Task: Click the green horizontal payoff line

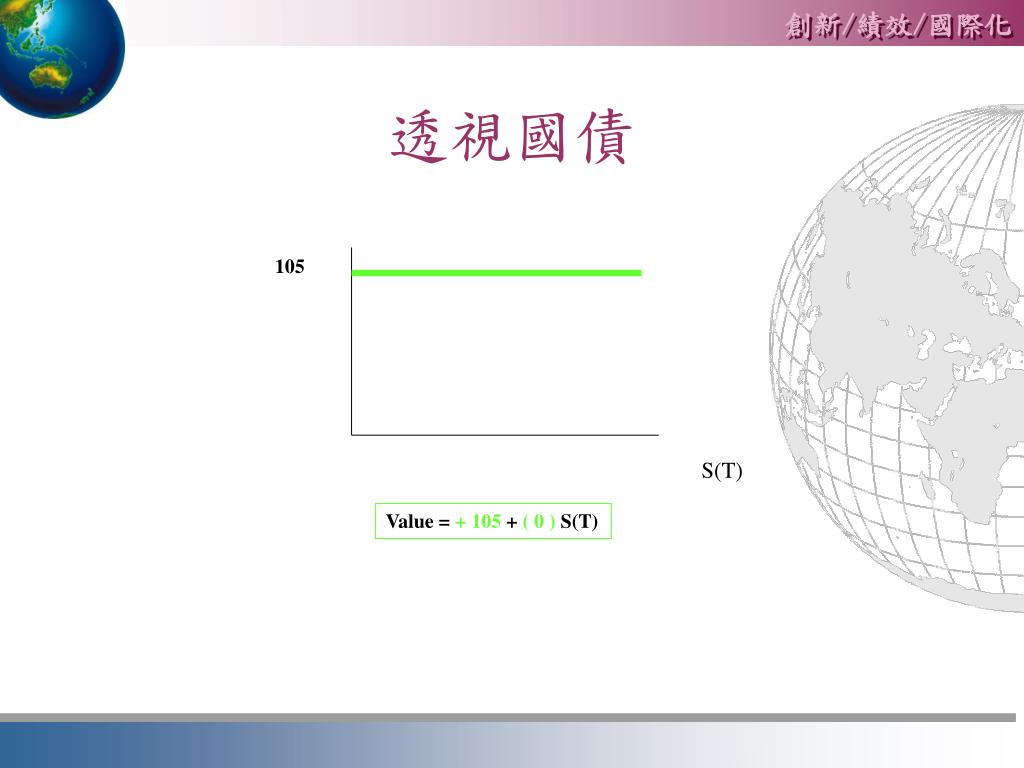Action: (496, 272)
